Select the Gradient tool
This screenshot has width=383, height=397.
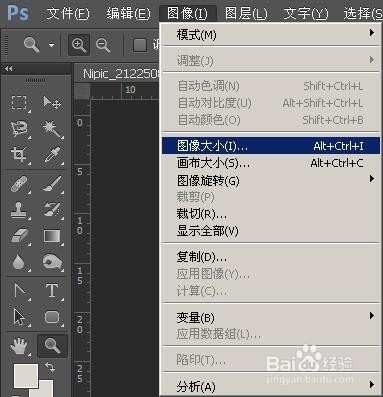coord(52,236)
